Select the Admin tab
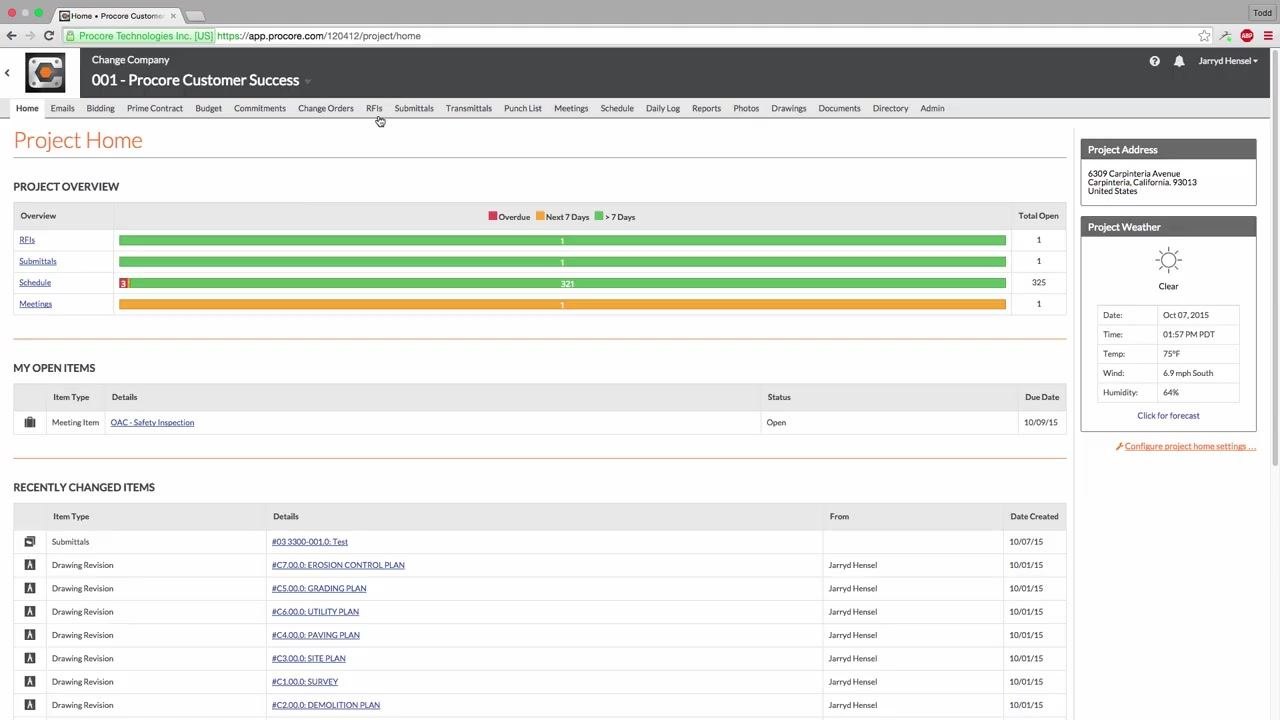Screen dimensions: 1280x720 click(x=932, y=108)
